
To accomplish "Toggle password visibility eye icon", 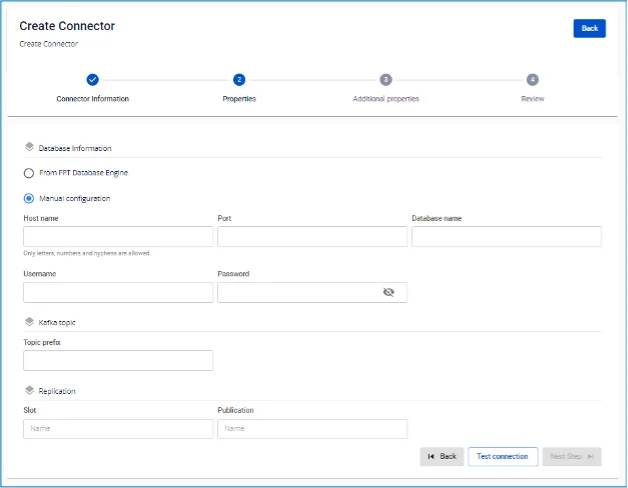I will [x=388, y=292].
